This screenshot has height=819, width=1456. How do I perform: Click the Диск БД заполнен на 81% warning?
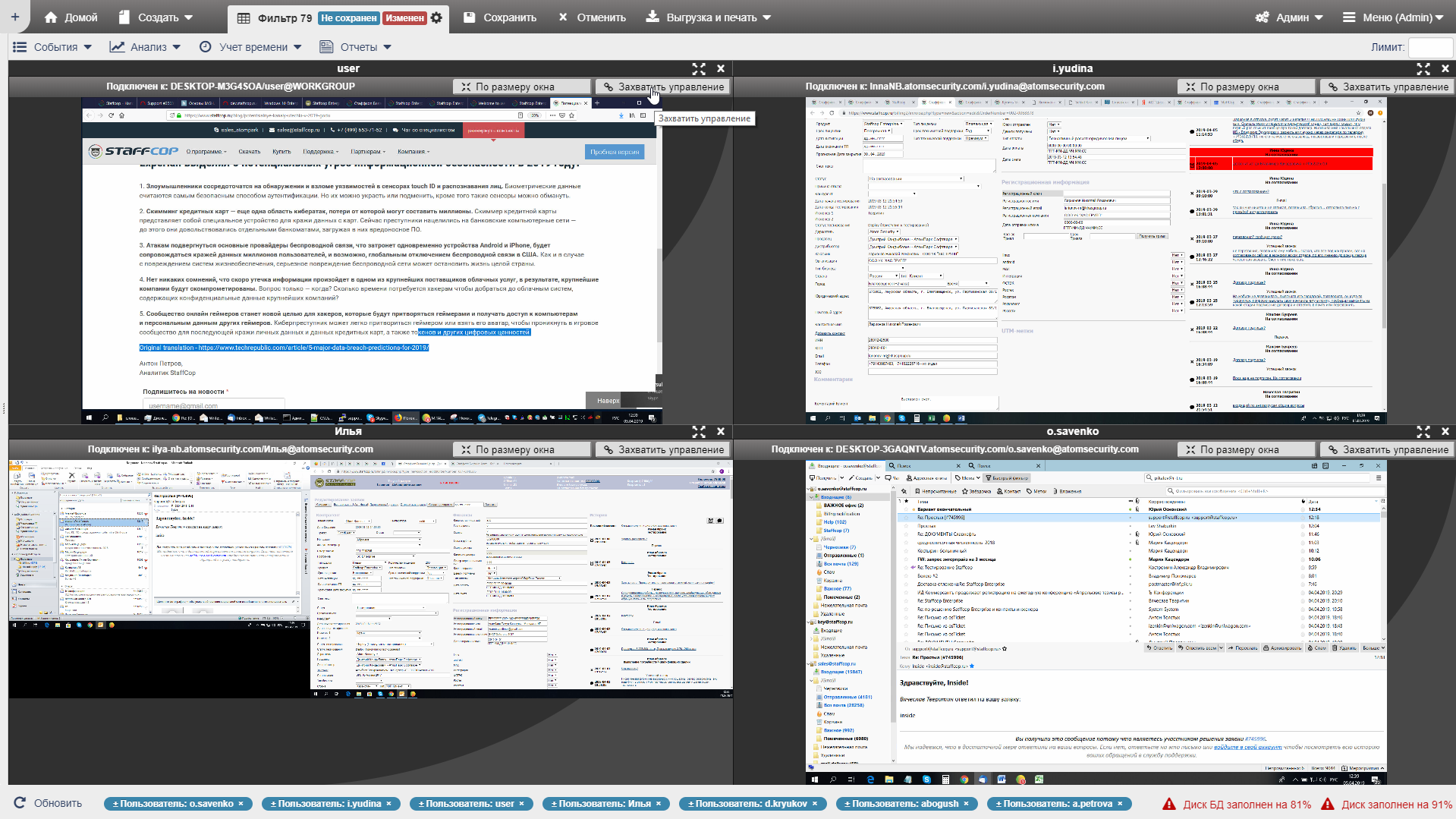click(x=1237, y=804)
